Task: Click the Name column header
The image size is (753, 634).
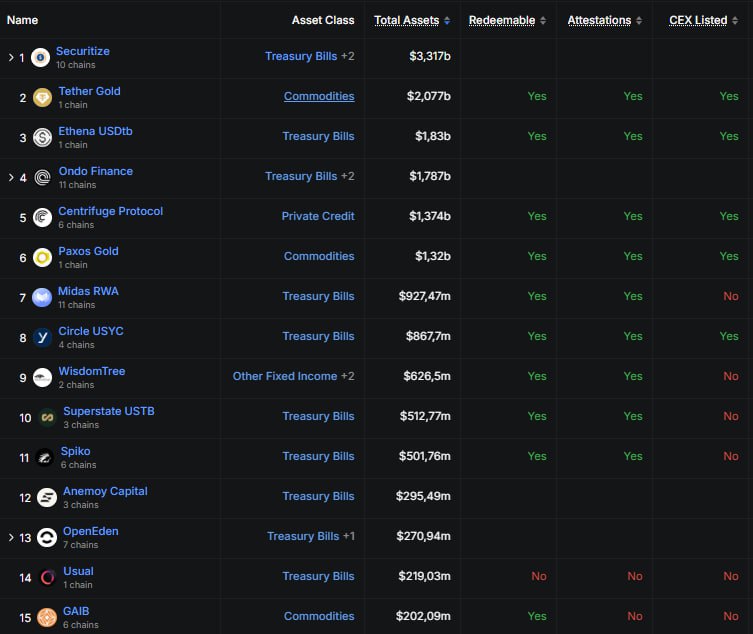Action: pyautogui.click(x=22, y=20)
